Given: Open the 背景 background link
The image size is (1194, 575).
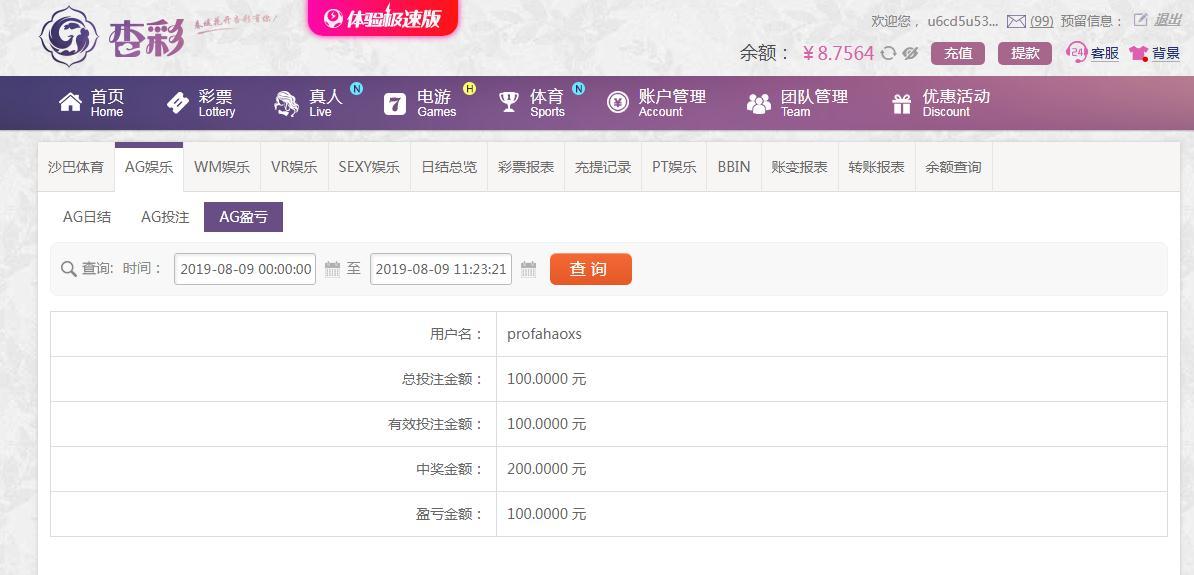Looking at the screenshot, I should (x=1166, y=53).
